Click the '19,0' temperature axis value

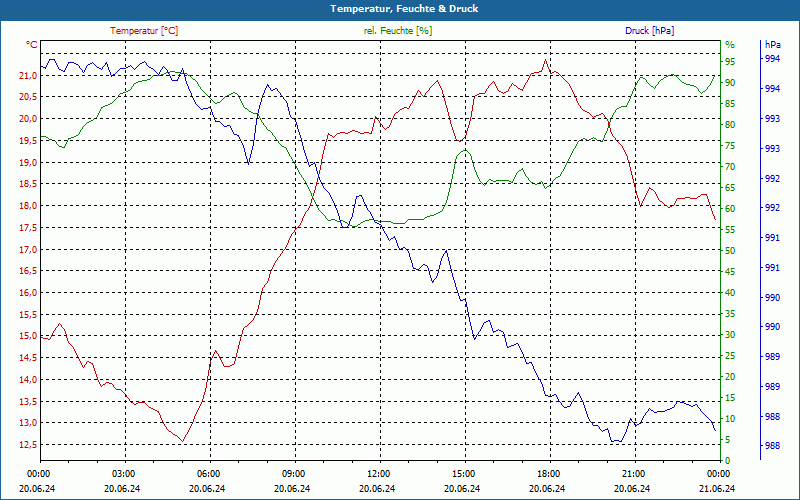28,162
